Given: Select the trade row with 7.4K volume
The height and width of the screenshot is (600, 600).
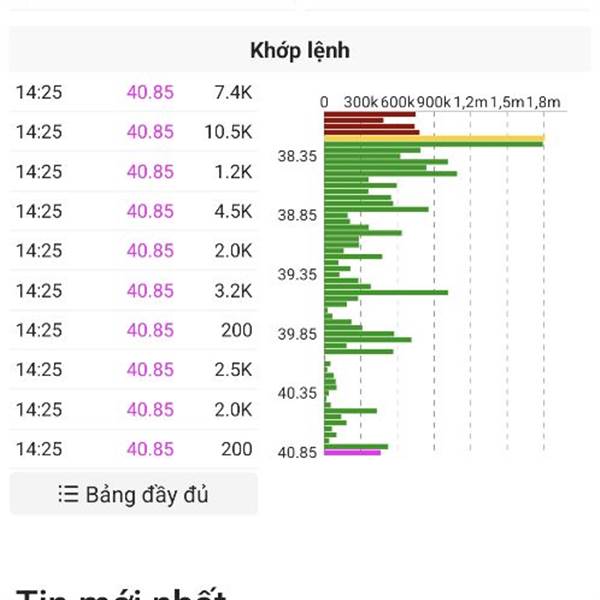Looking at the screenshot, I should (134, 92).
